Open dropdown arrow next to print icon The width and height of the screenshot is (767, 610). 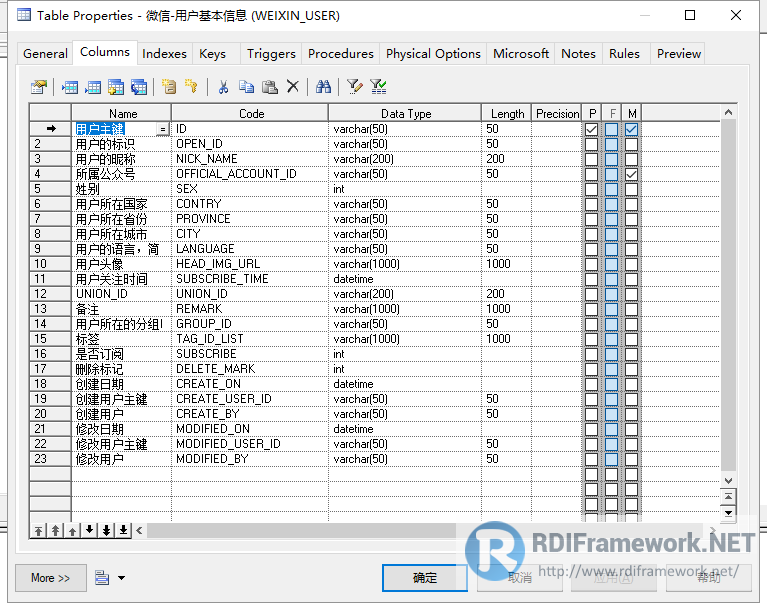tap(121, 578)
